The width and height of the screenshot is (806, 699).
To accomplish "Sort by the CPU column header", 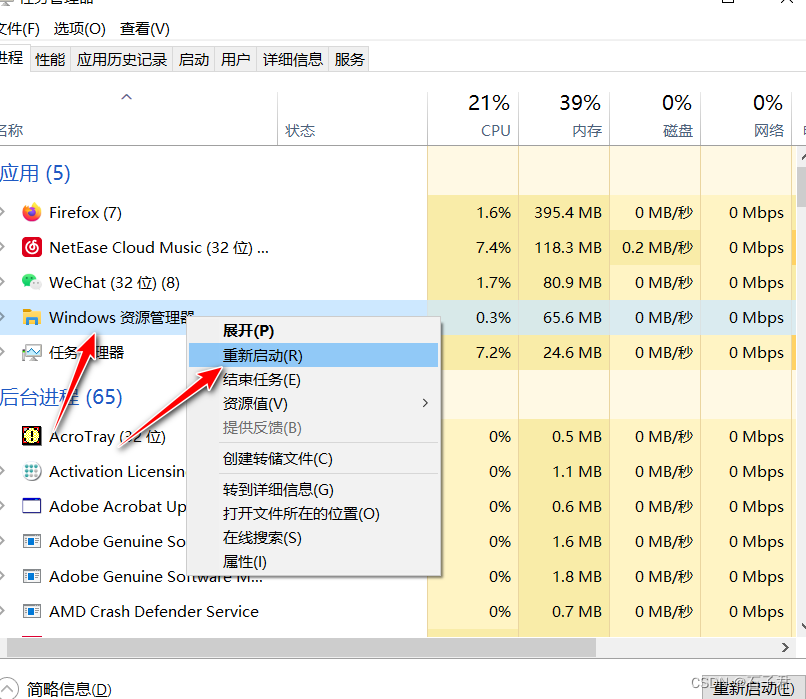I will click(473, 118).
